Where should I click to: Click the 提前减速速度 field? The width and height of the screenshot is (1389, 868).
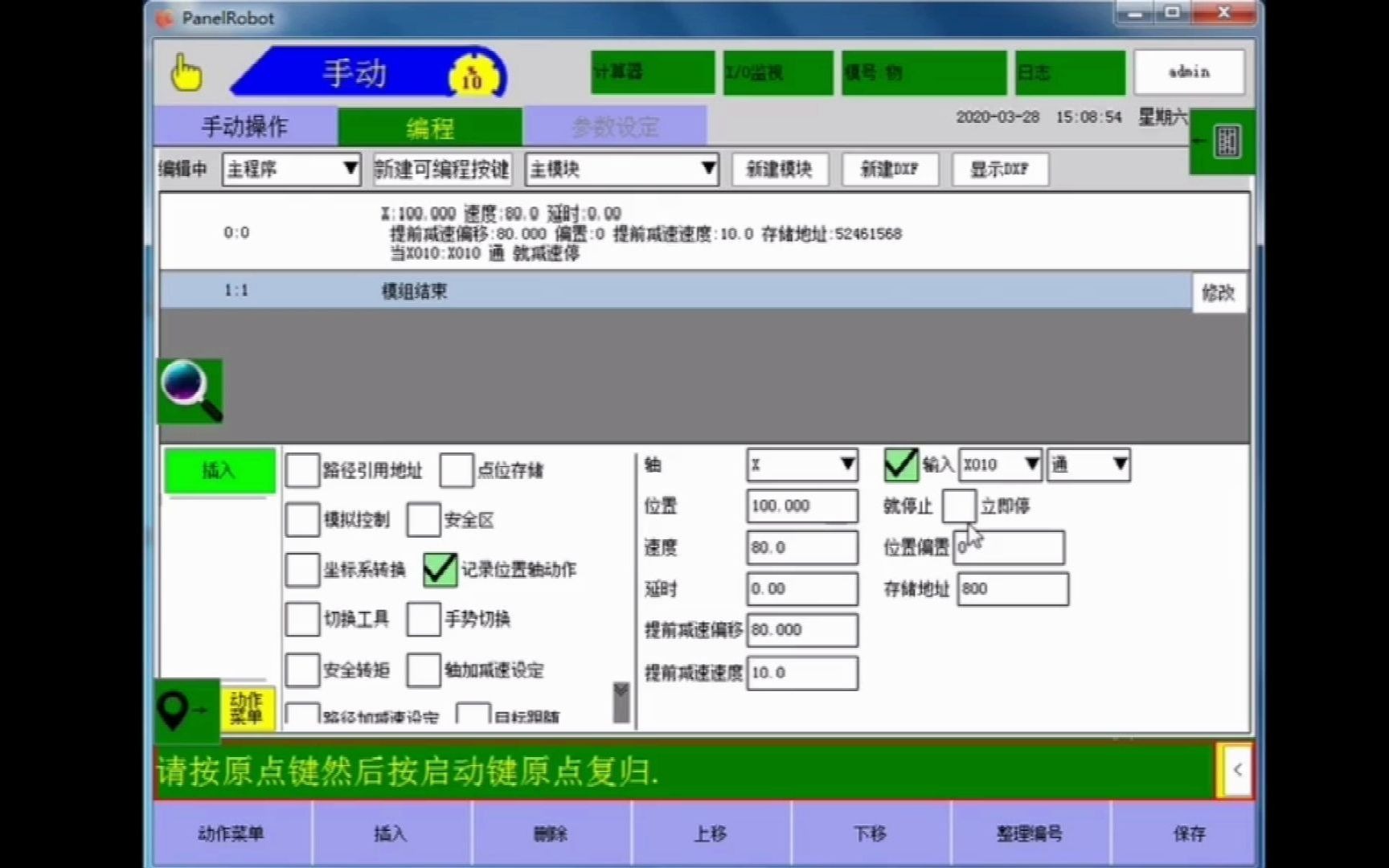click(802, 673)
